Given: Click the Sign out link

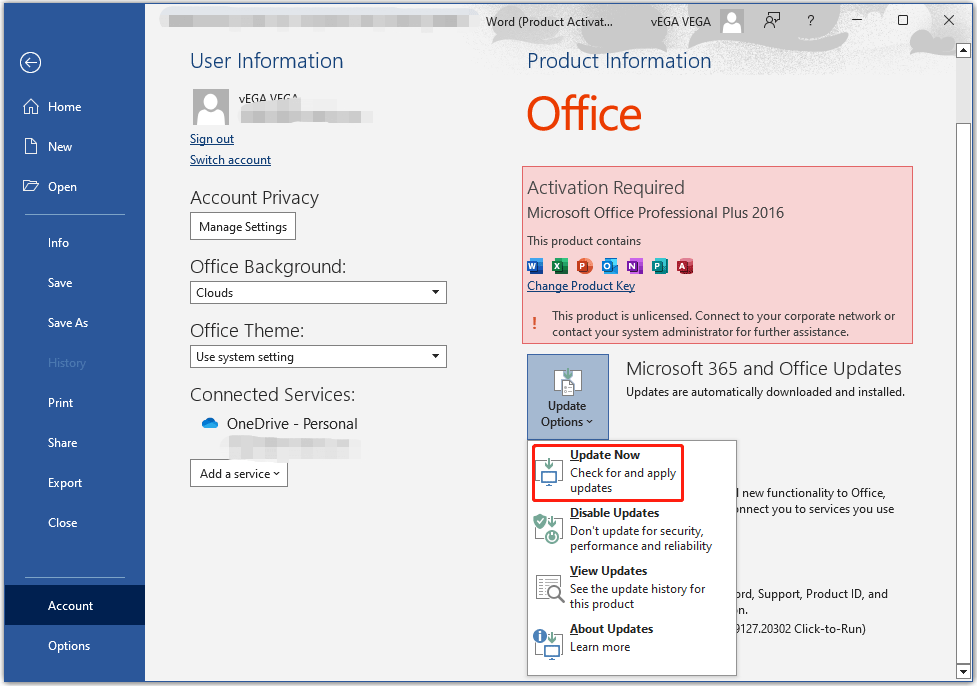Looking at the screenshot, I should (x=211, y=139).
